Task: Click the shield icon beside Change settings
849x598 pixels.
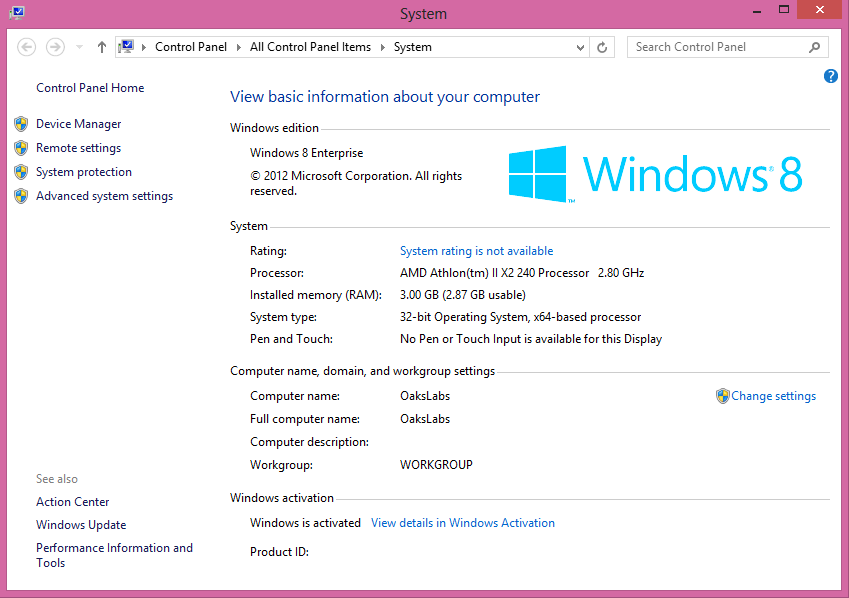Action: pyautogui.click(x=722, y=396)
